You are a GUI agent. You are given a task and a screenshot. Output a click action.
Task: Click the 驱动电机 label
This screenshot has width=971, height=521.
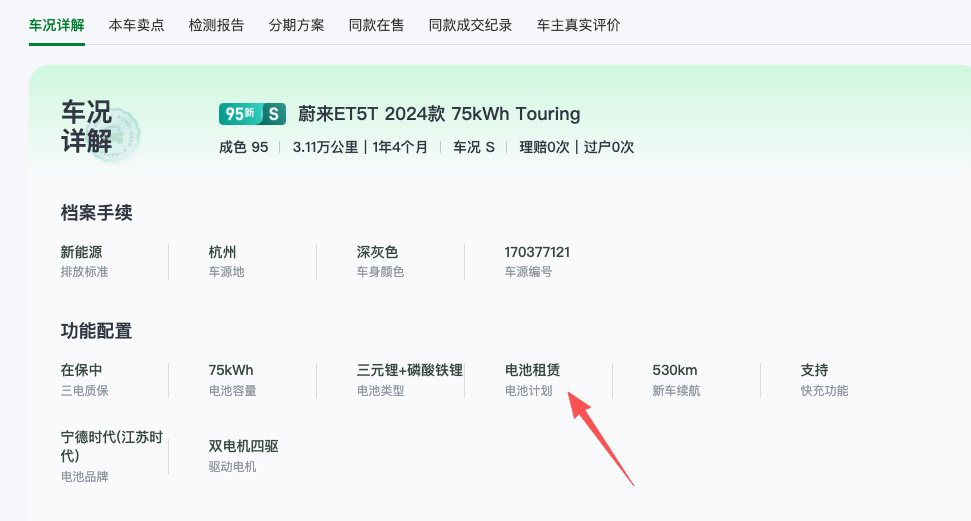click(x=232, y=467)
